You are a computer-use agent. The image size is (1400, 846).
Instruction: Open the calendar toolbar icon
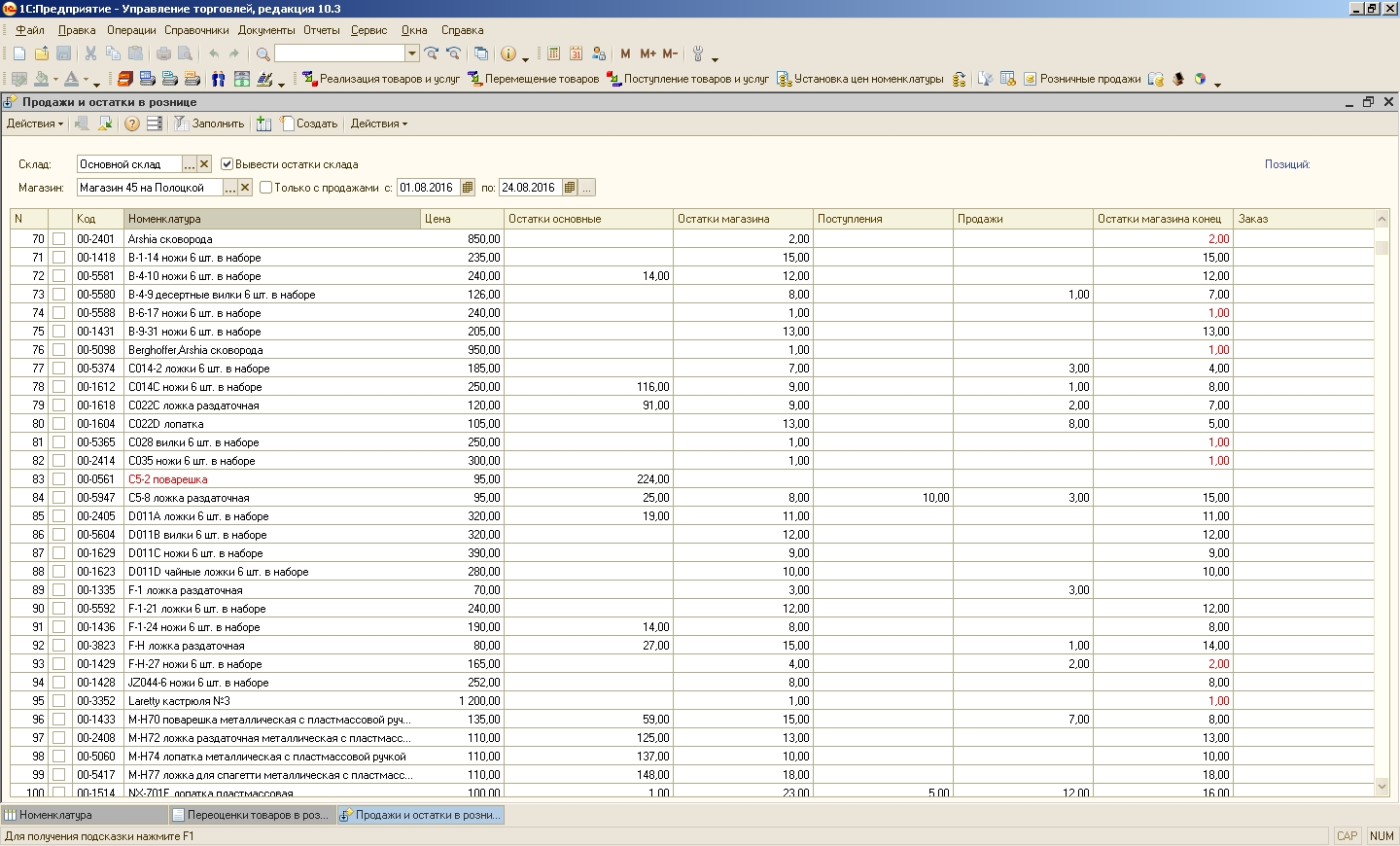pyautogui.click(x=576, y=54)
